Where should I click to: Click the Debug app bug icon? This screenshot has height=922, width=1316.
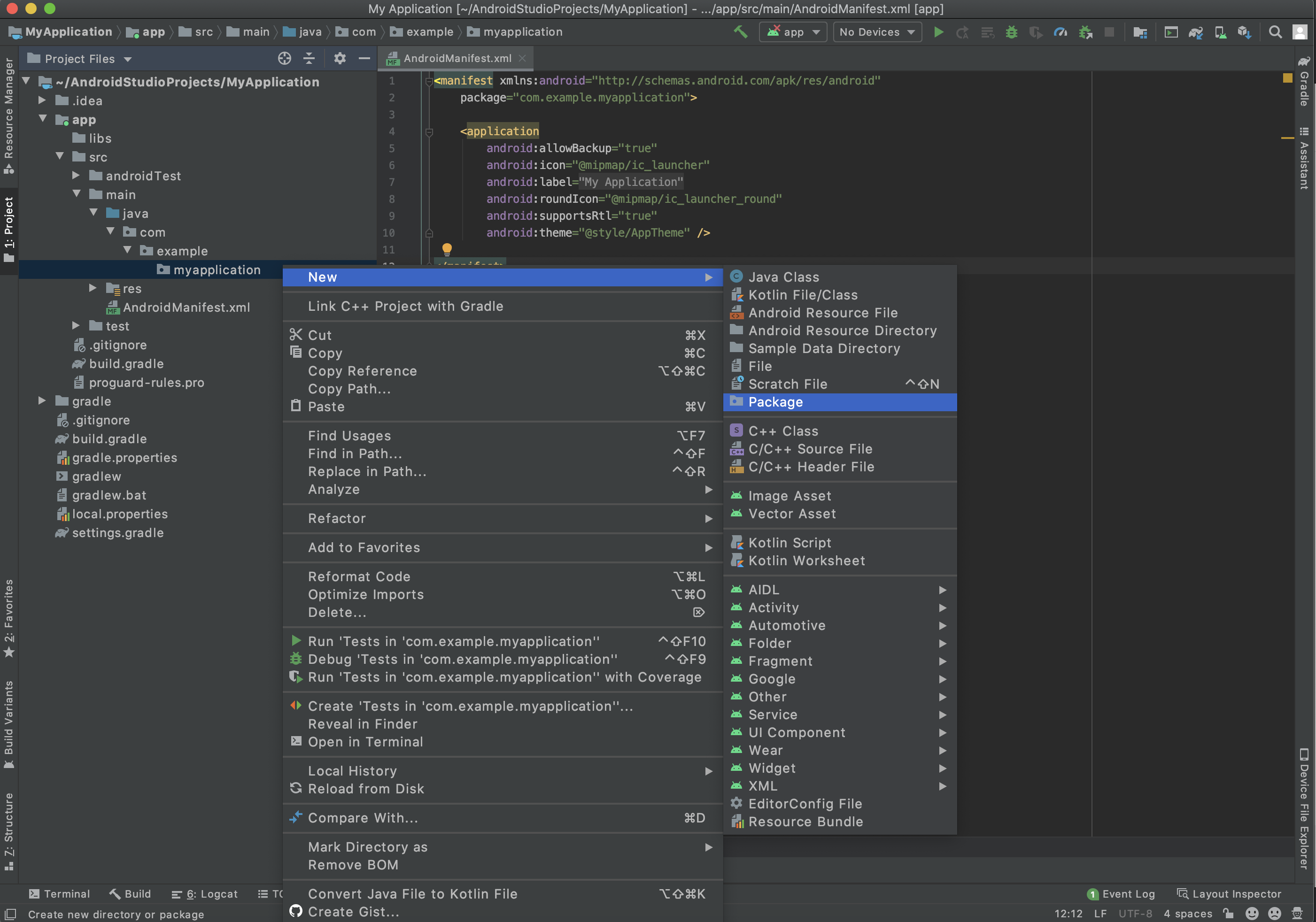click(1012, 32)
